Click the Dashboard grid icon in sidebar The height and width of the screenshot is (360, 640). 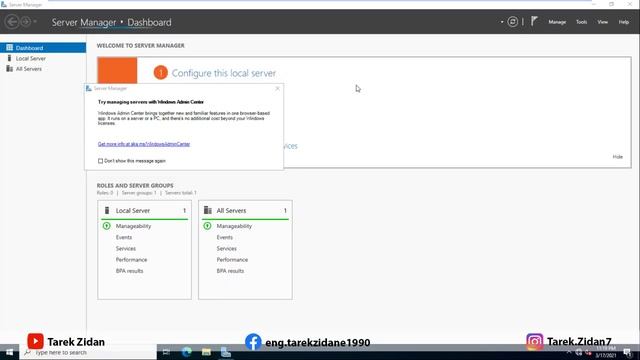9,48
